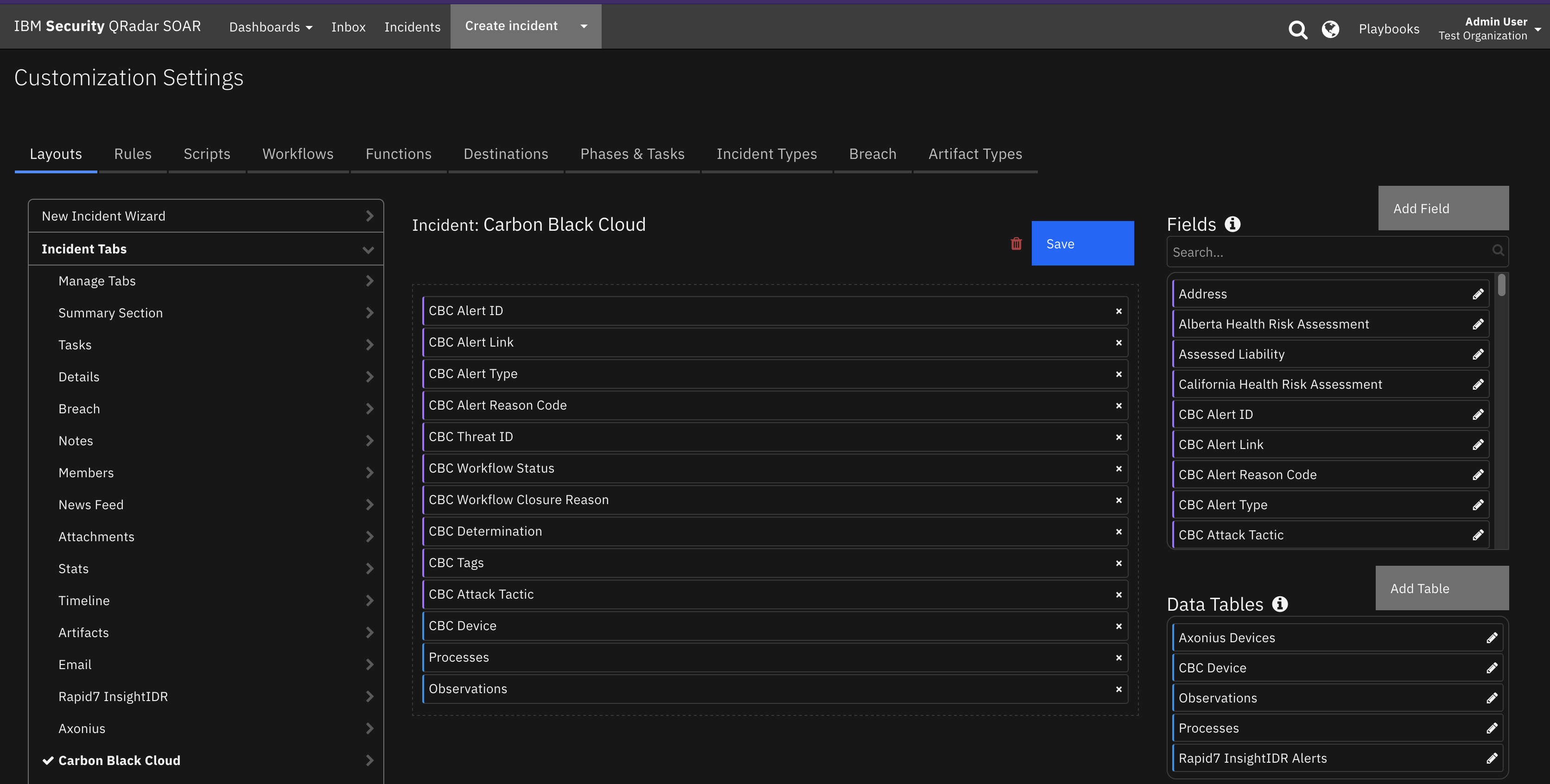Select the Carbon Black Cloud tab layout
Viewport: 1550px width, 784px height.
(206, 760)
